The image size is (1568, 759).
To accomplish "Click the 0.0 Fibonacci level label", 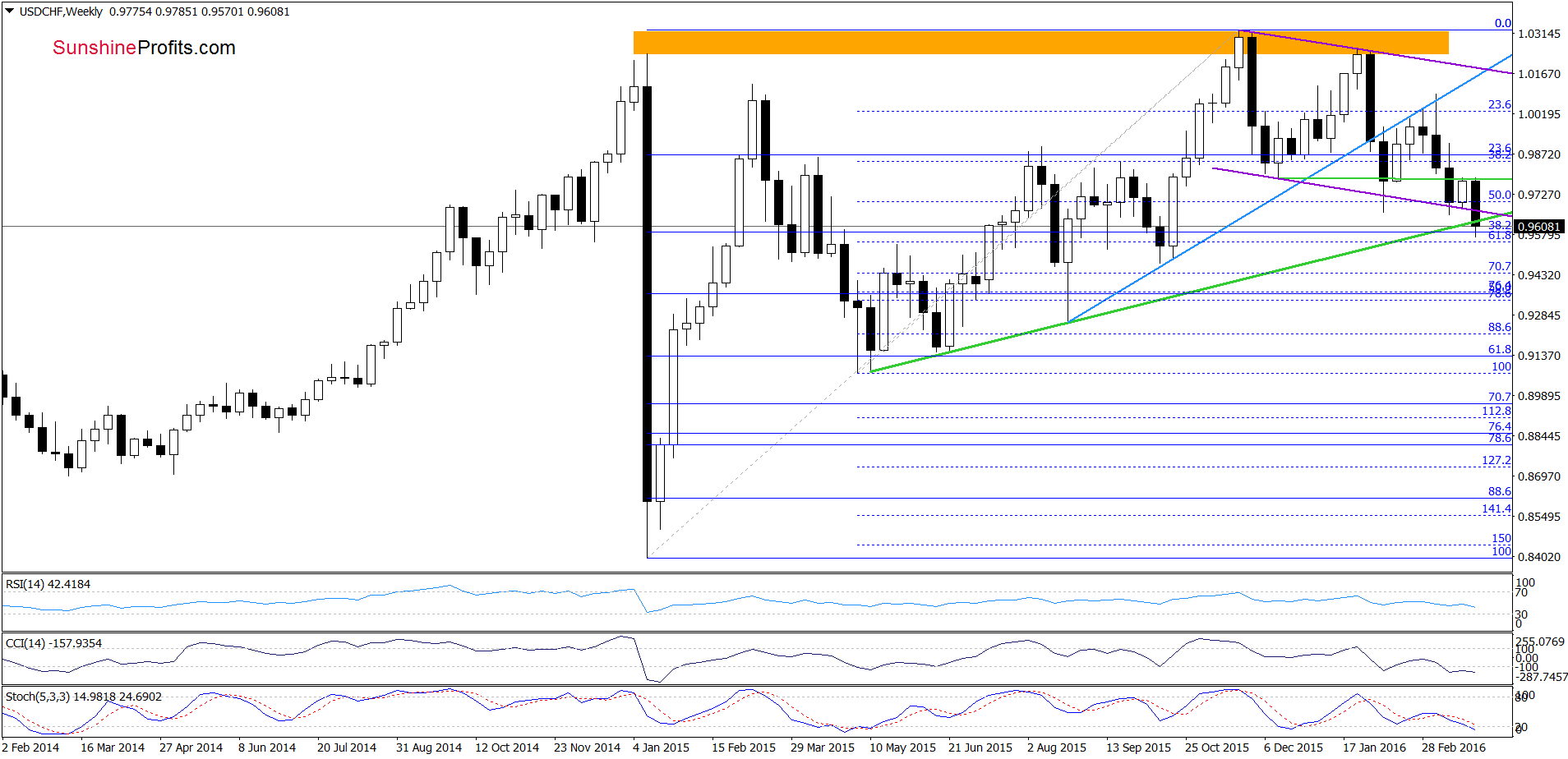I will point(1503,23).
